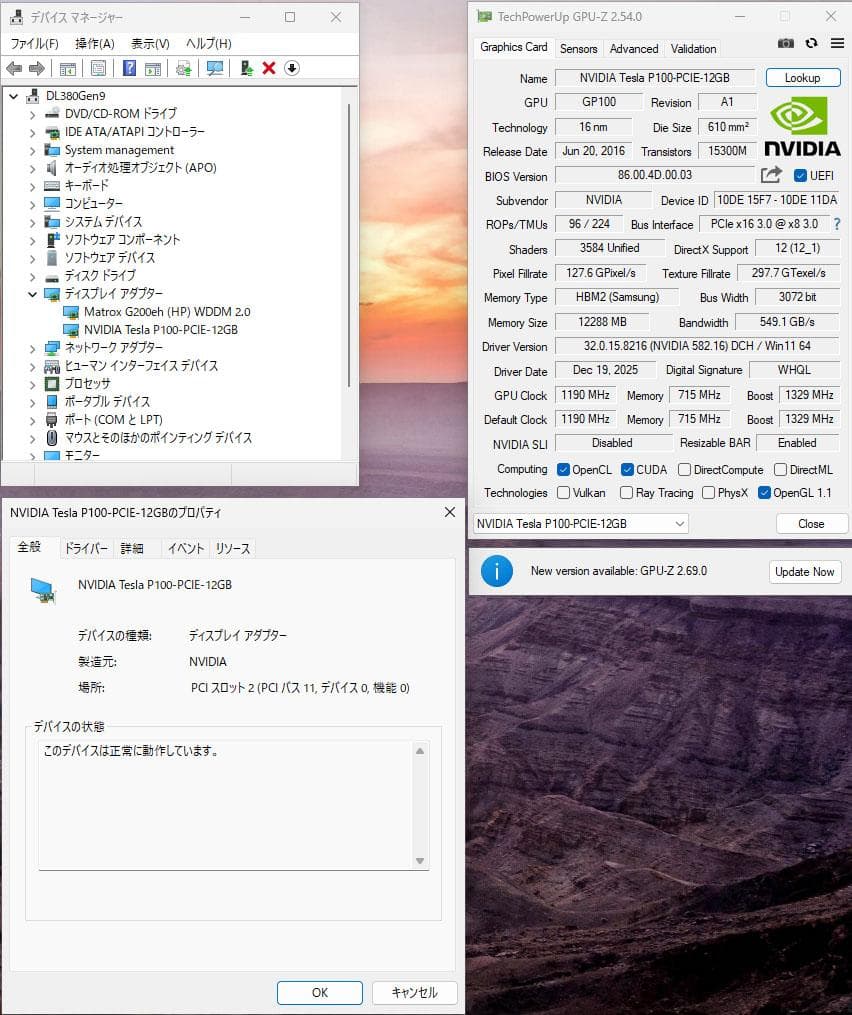Click the Update Now button
Screen dimensions: 852x1015
pos(805,572)
